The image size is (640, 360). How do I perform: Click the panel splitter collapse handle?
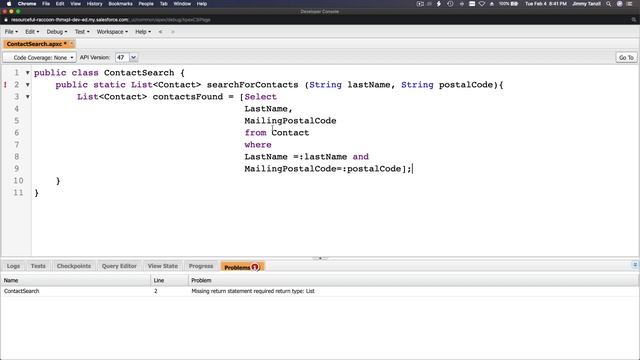point(320,258)
